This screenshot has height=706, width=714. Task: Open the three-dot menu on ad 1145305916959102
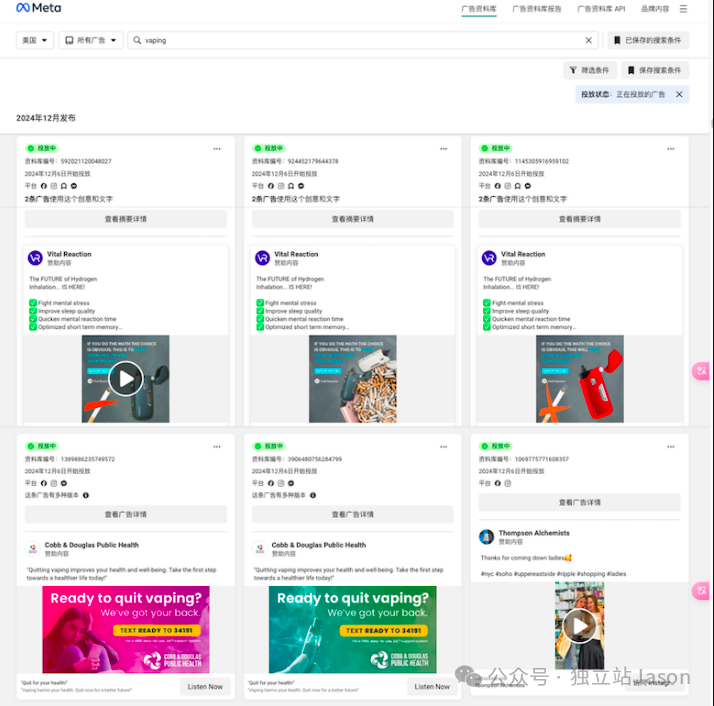(x=671, y=149)
